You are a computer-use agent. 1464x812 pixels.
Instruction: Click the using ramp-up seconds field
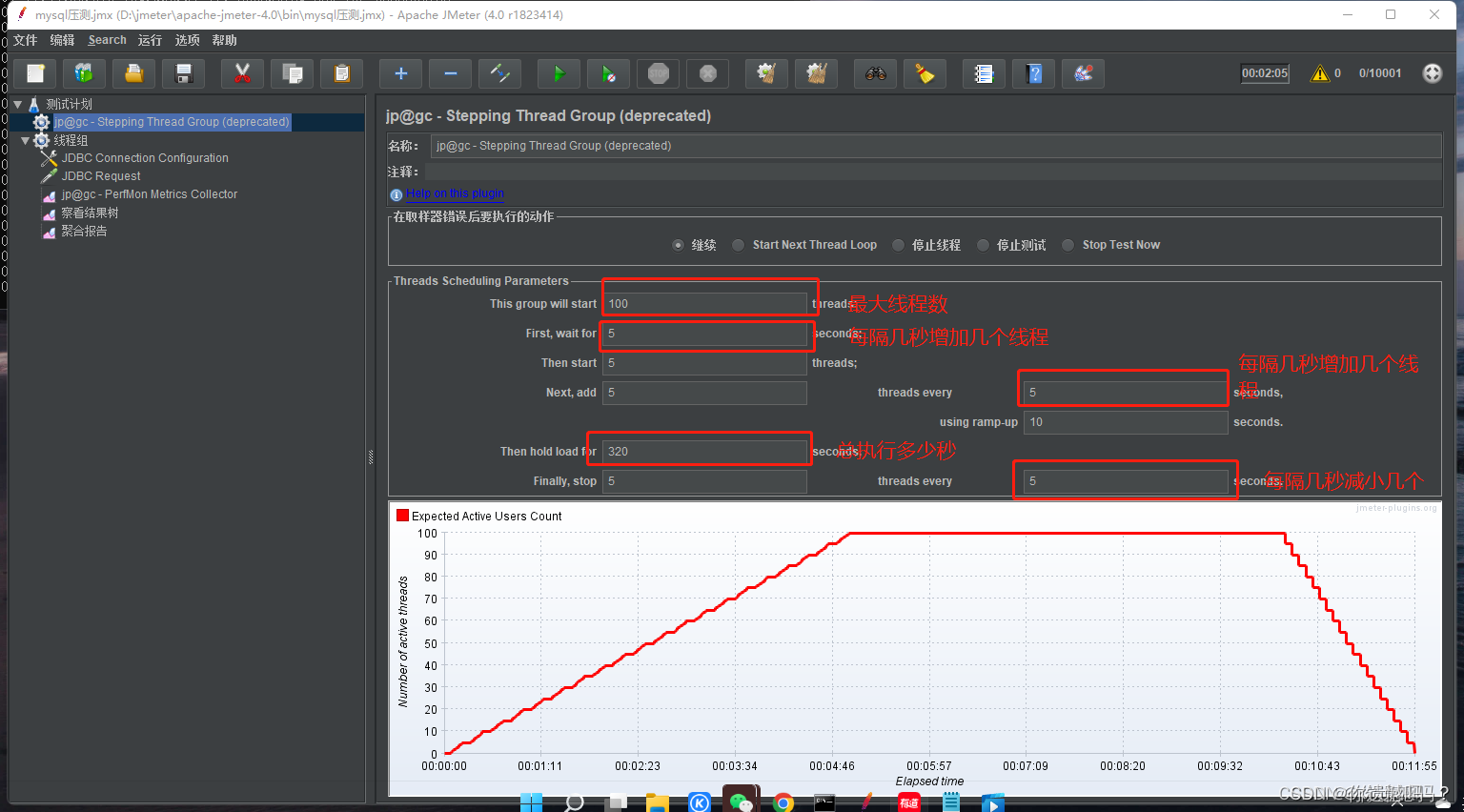point(1126,422)
